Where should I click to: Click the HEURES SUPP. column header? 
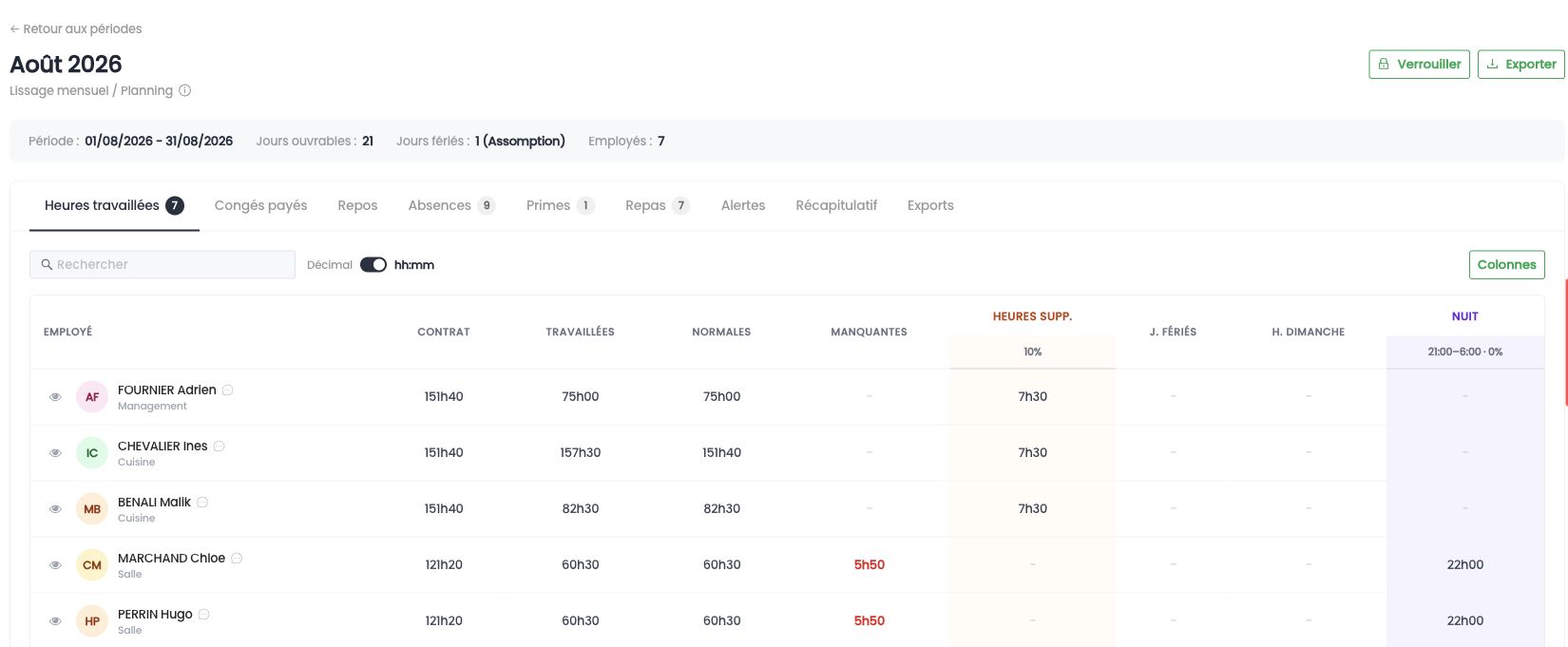pos(1032,317)
